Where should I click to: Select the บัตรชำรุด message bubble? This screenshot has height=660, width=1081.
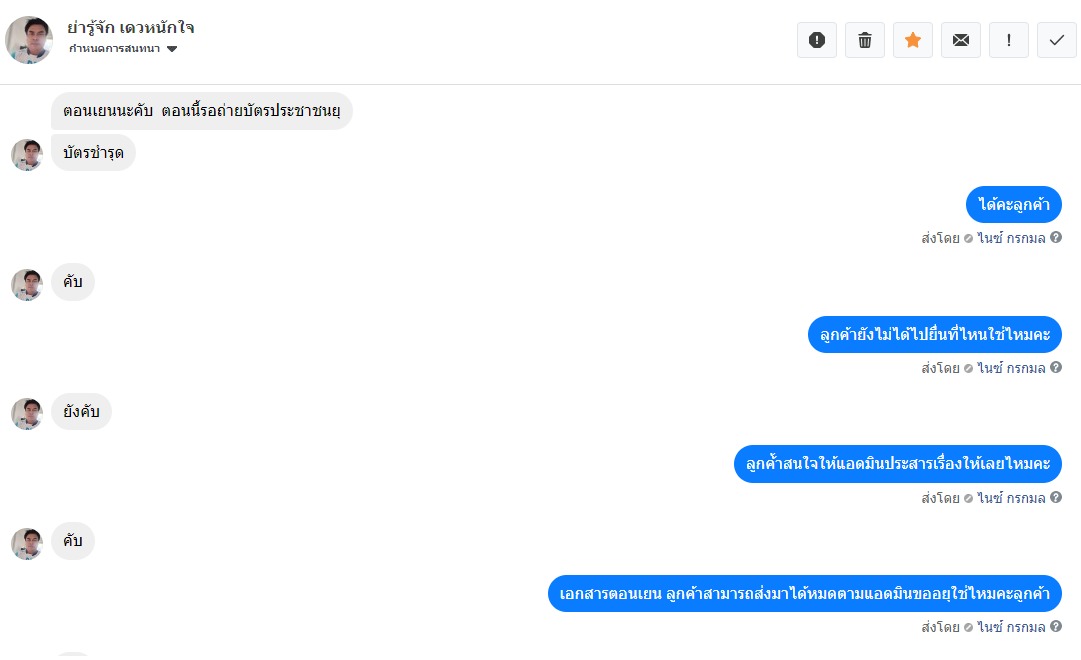pyautogui.click(x=93, y=152)
